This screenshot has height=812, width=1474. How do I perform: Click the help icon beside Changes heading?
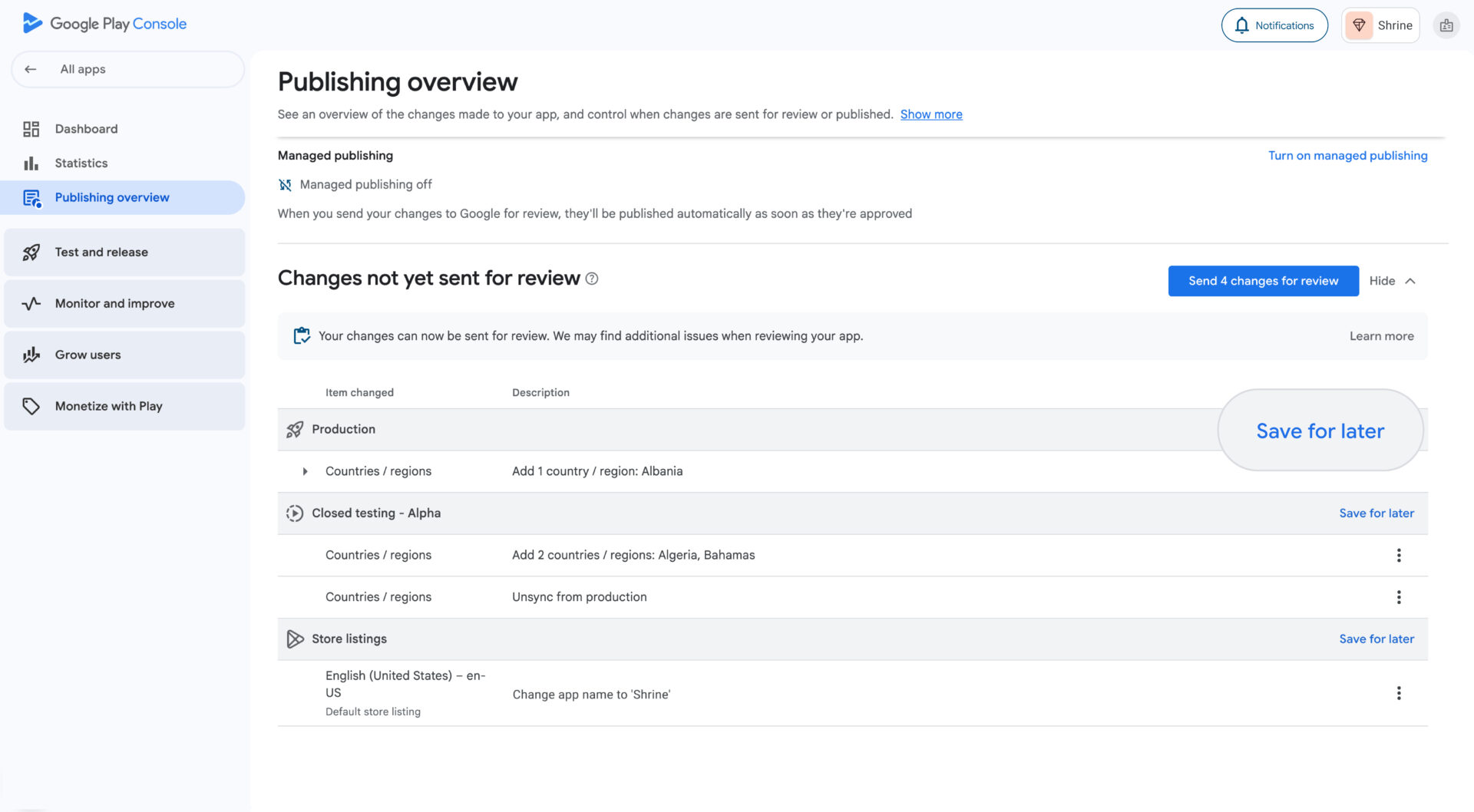click(x=592, y=279)
